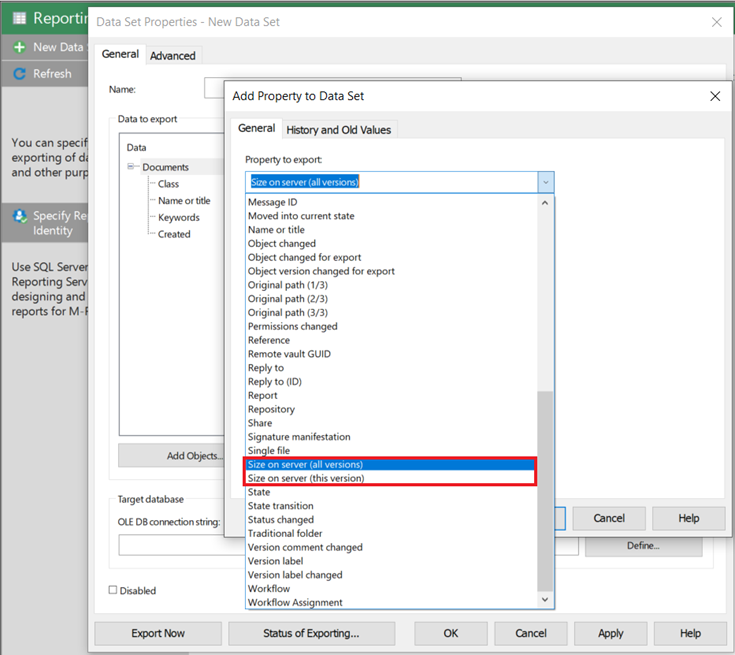Close the Add Property to Data Set dialog
This screenshot has width=735, height=655.
coord(714,96)
